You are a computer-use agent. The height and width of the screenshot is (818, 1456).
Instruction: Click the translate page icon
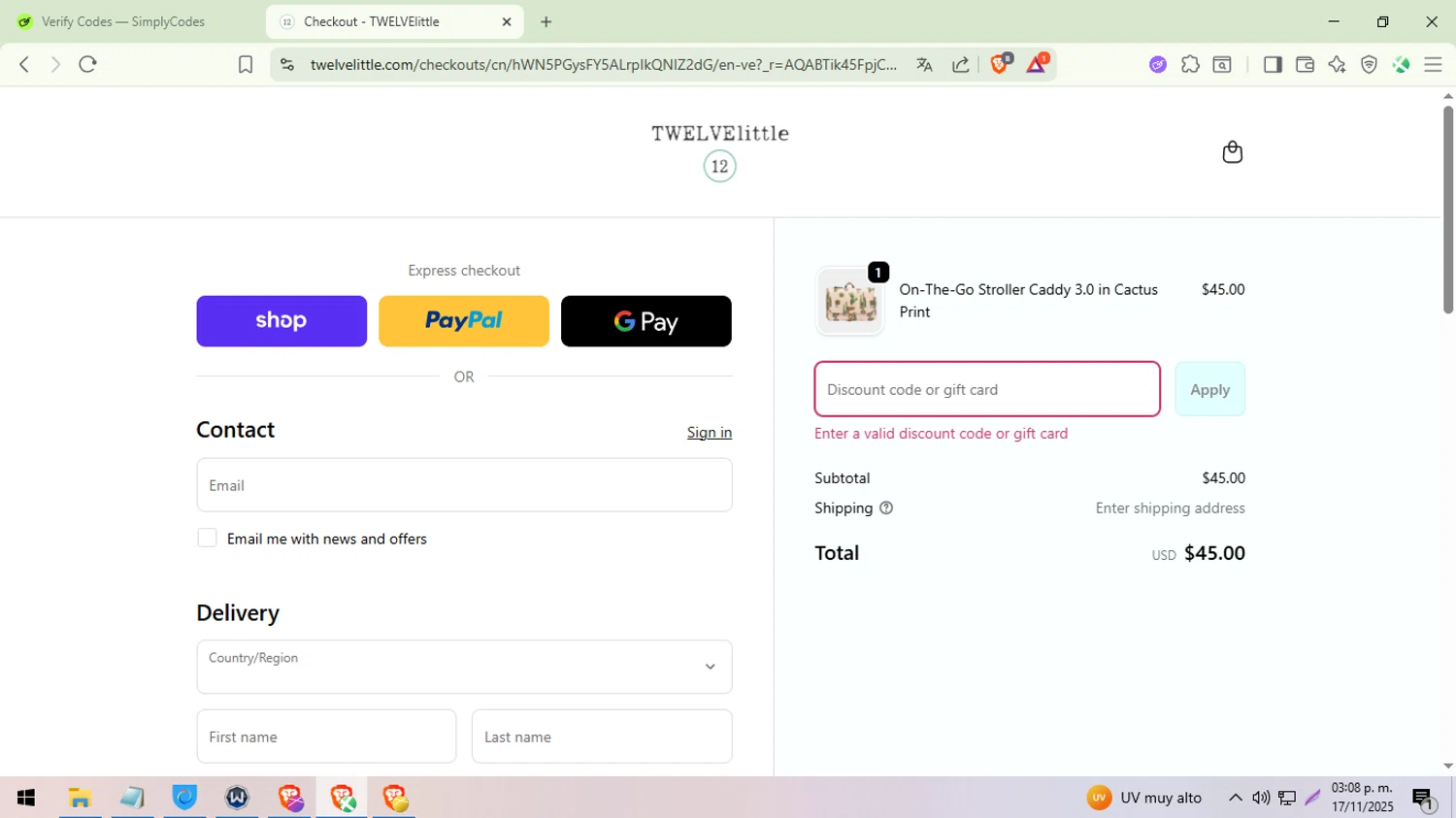924,65
